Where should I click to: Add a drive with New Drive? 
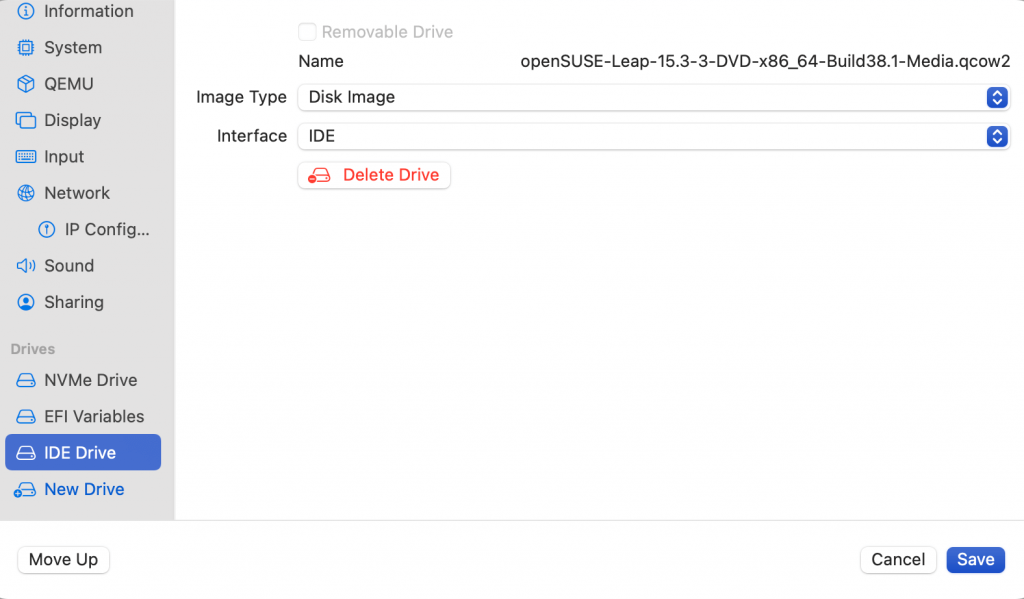[x=83, y=489]
